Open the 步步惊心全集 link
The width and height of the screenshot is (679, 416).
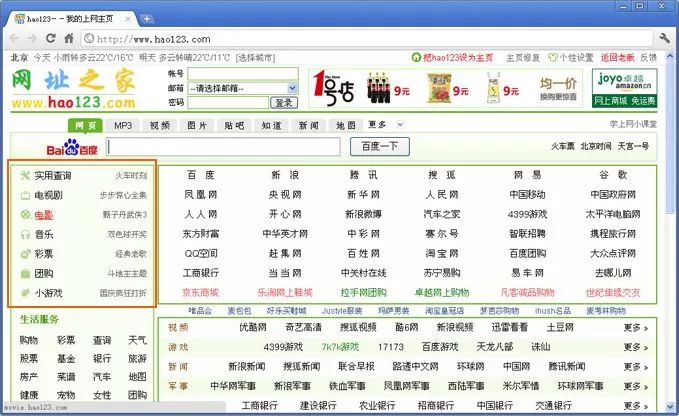click(123, 195)
